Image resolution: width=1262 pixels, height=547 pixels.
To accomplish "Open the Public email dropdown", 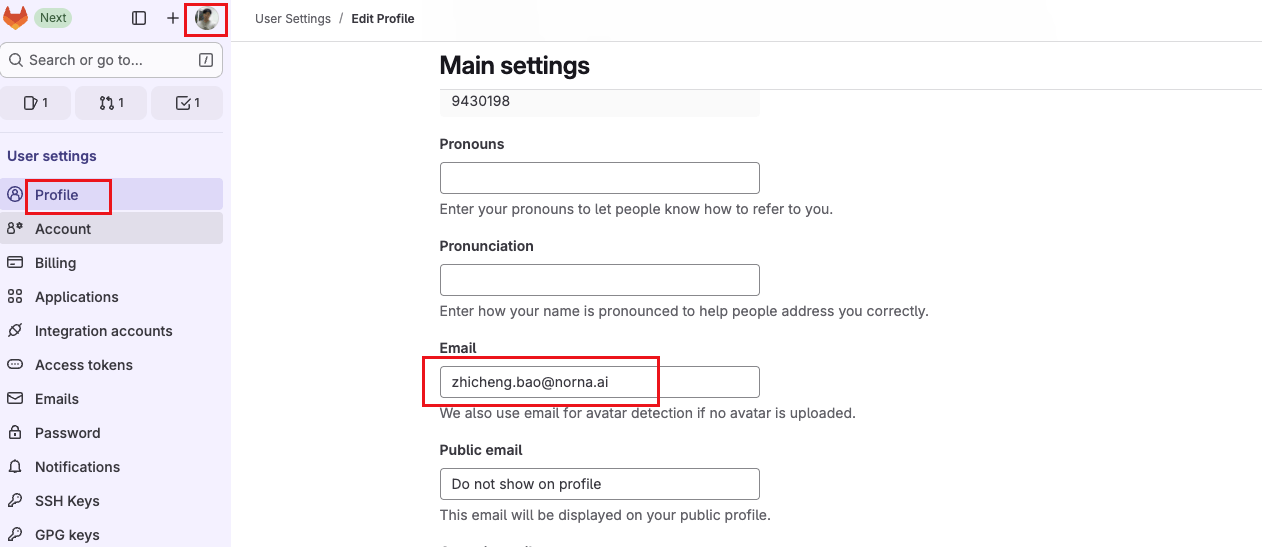I will tap(599, 484).
